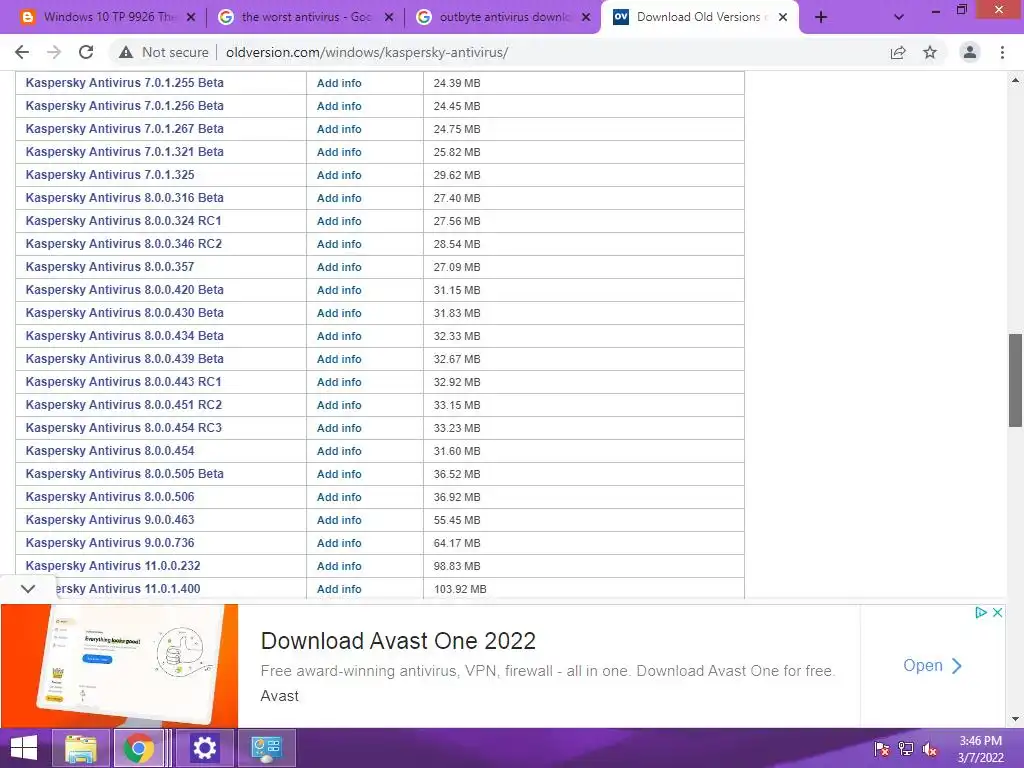Share this page using the share icon
Screen dimensions: 1024x768
click(x=898, y=52)
